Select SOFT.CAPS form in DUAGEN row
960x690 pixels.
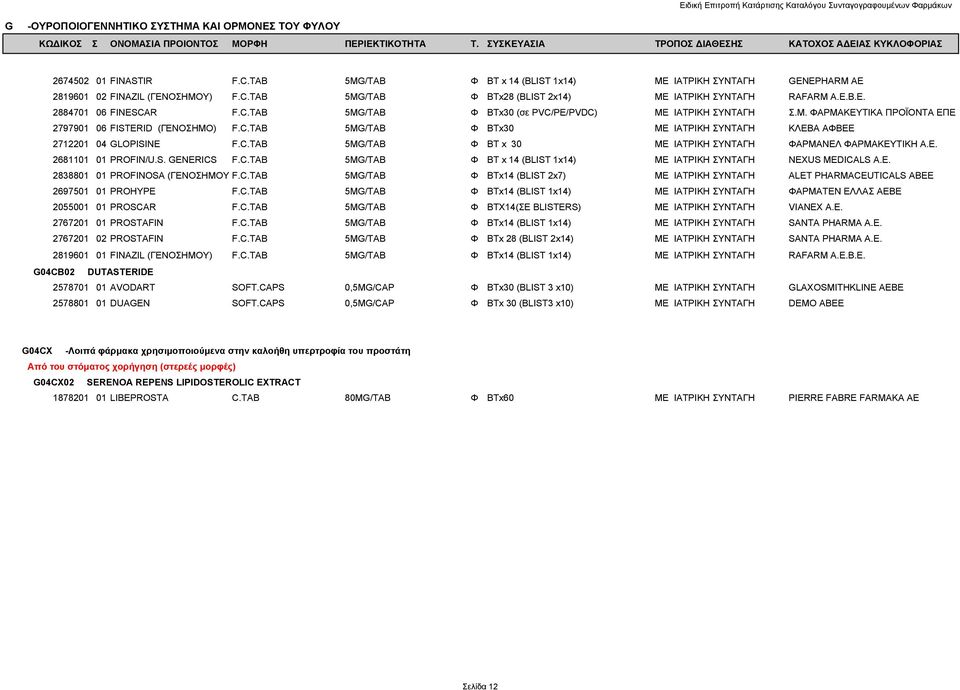pyautogui.click(x=258, y=304)
